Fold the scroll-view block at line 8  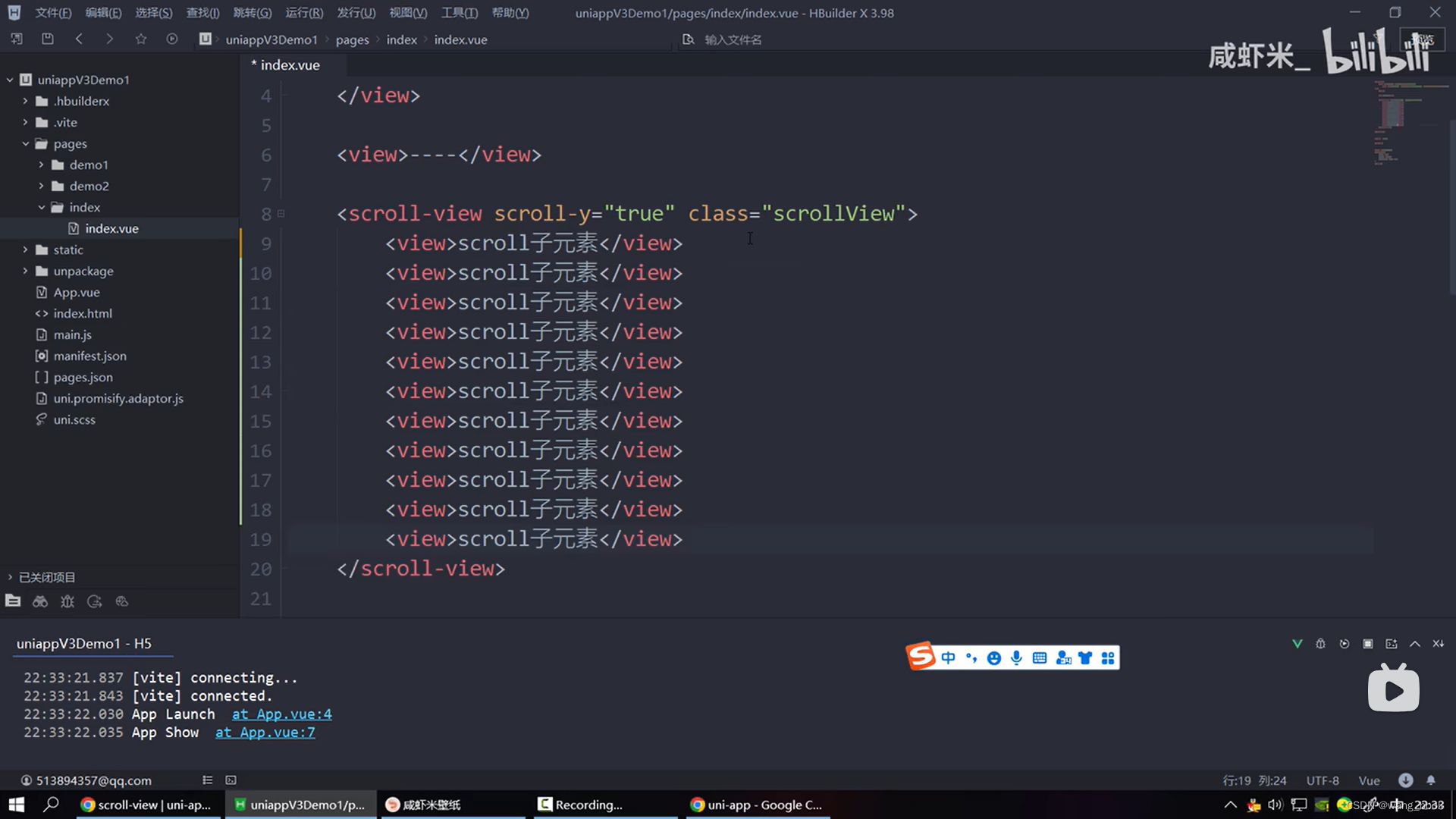tap(281, 214)
